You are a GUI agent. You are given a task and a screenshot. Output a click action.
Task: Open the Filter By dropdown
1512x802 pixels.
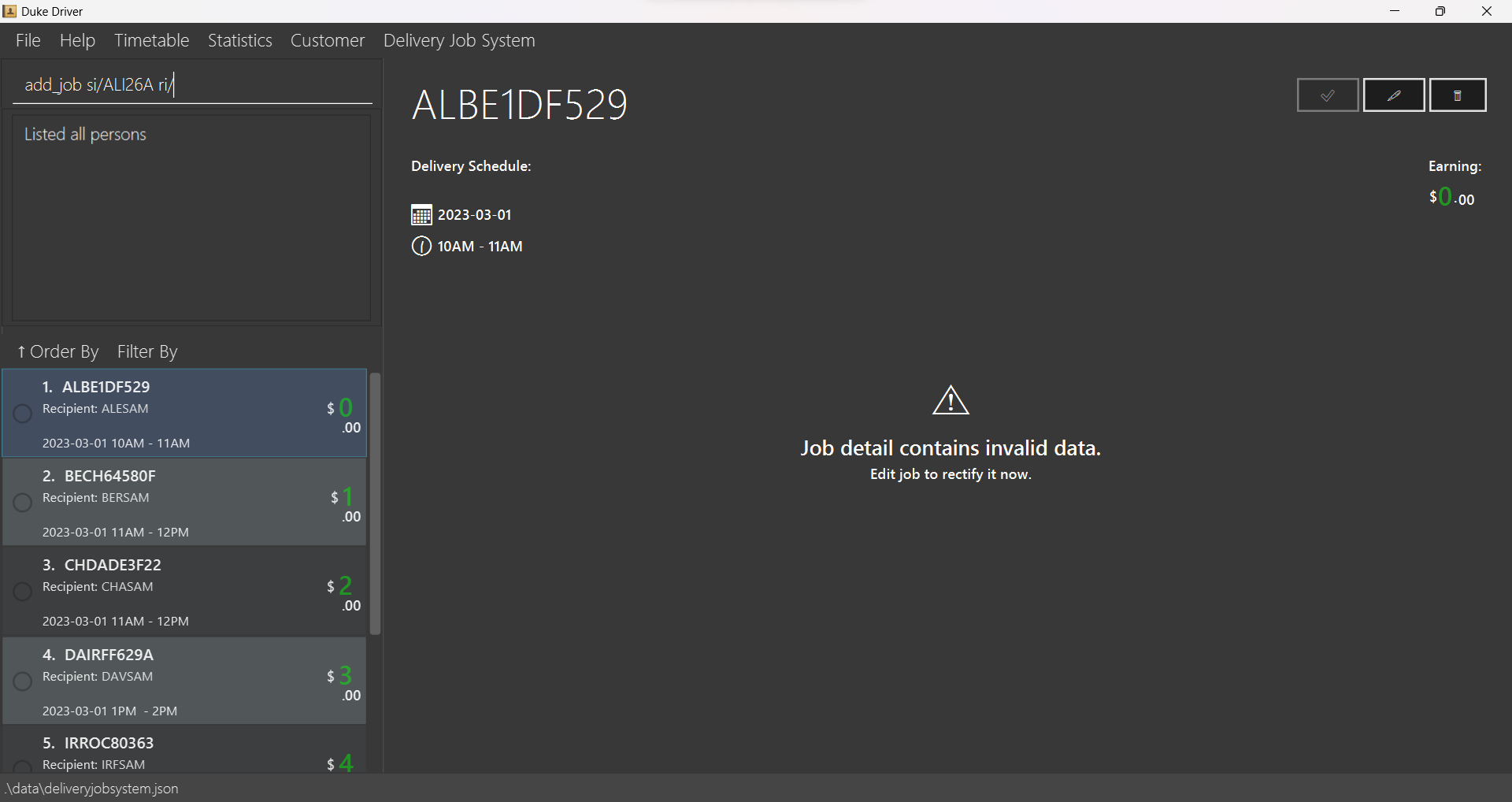(x=147, y=351)
